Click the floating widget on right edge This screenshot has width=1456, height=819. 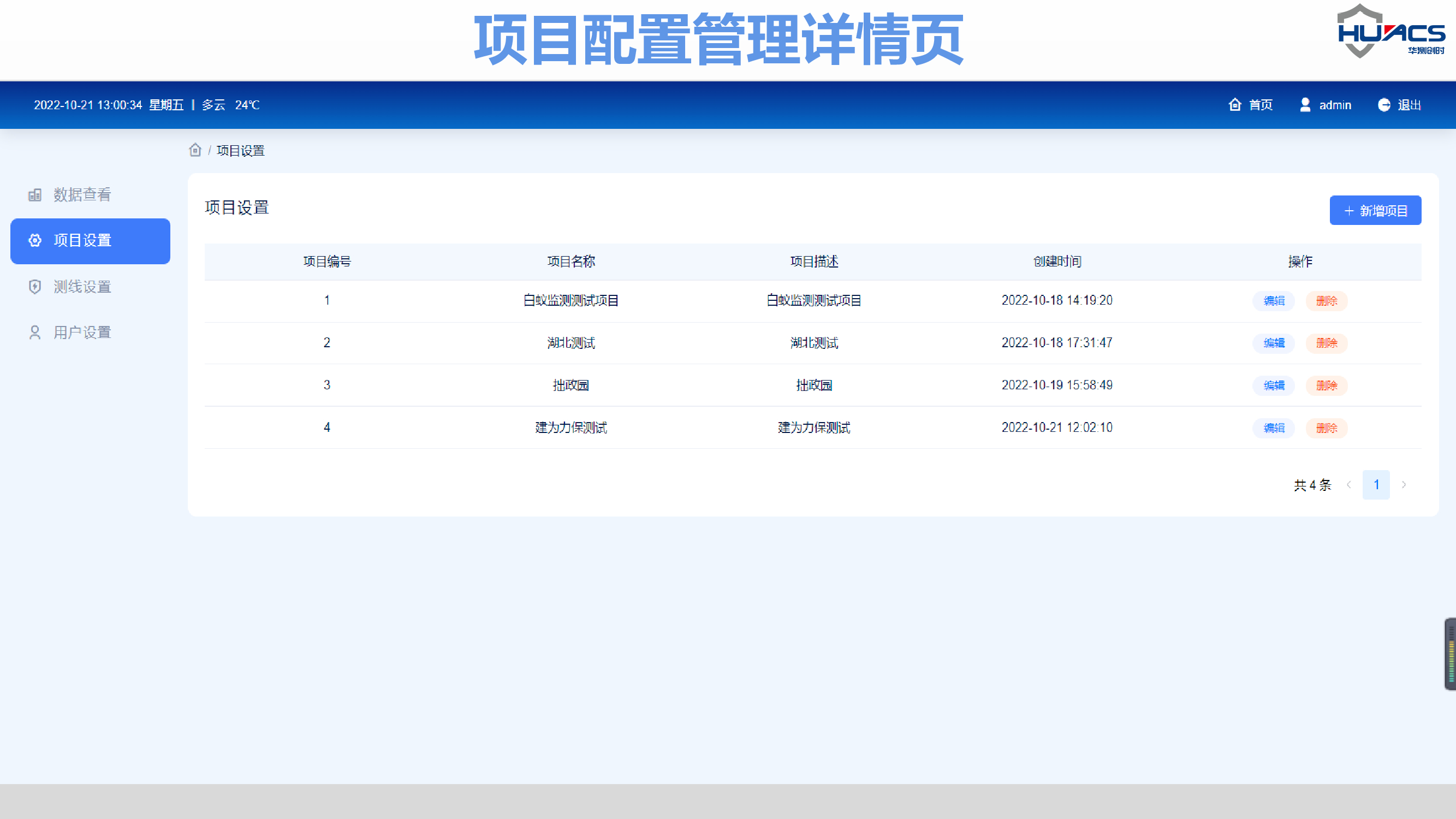tap(1451, 654)
